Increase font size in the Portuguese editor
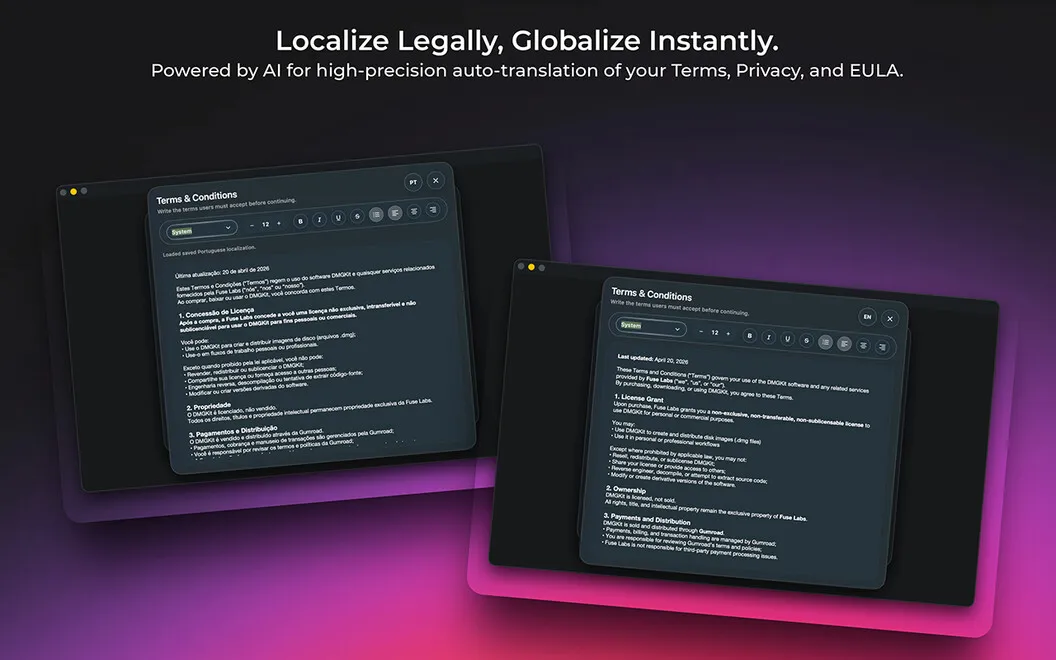 (x=279, y=223)
